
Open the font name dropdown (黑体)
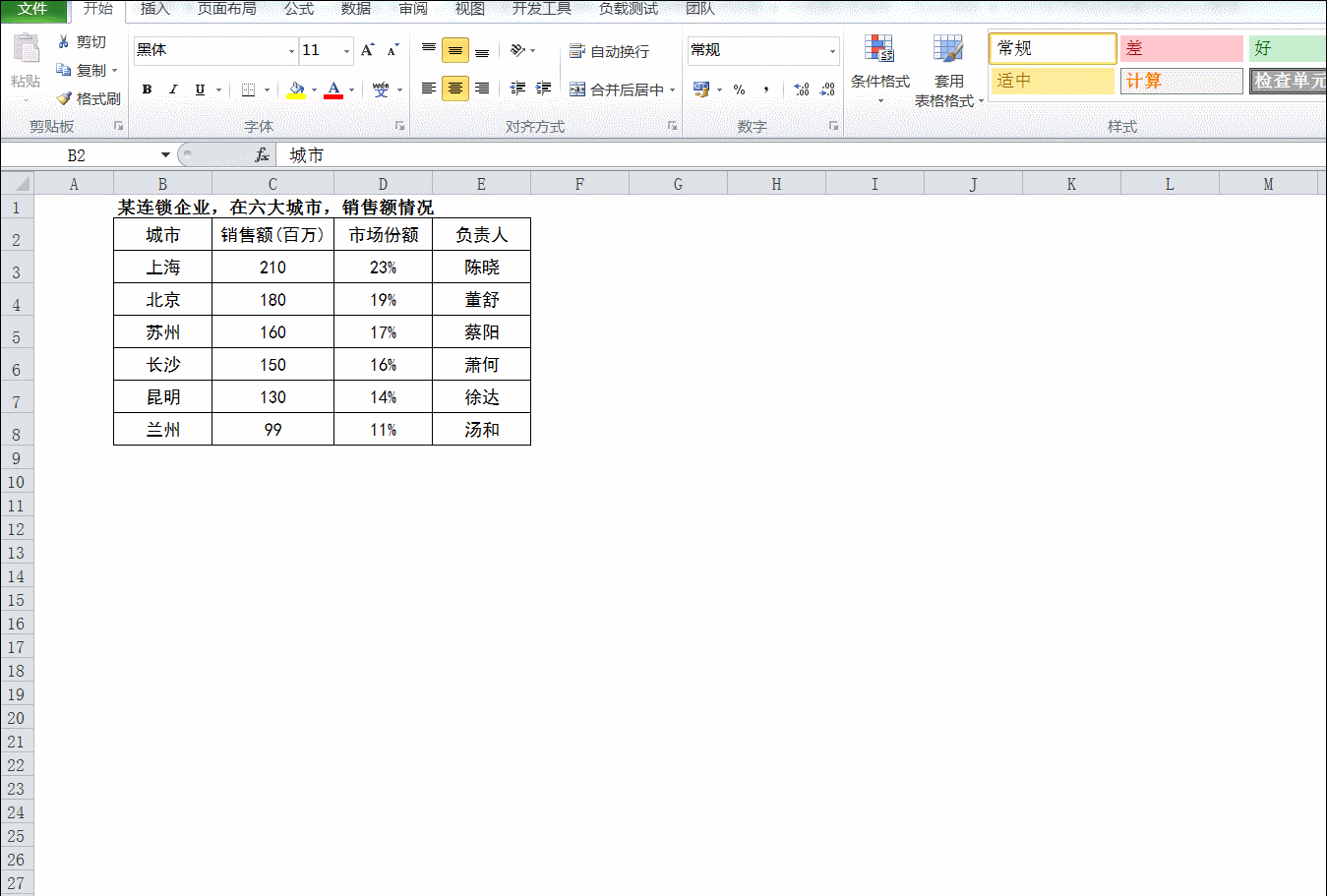tap(291, 51)
